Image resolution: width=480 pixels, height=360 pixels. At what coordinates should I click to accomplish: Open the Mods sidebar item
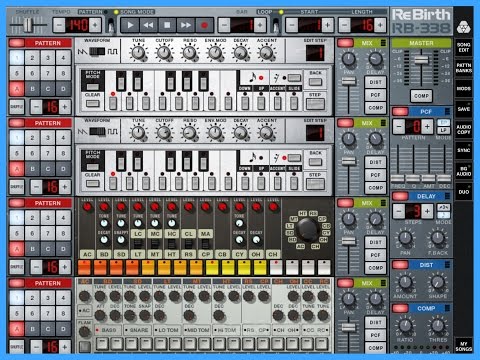click(464, 89)
